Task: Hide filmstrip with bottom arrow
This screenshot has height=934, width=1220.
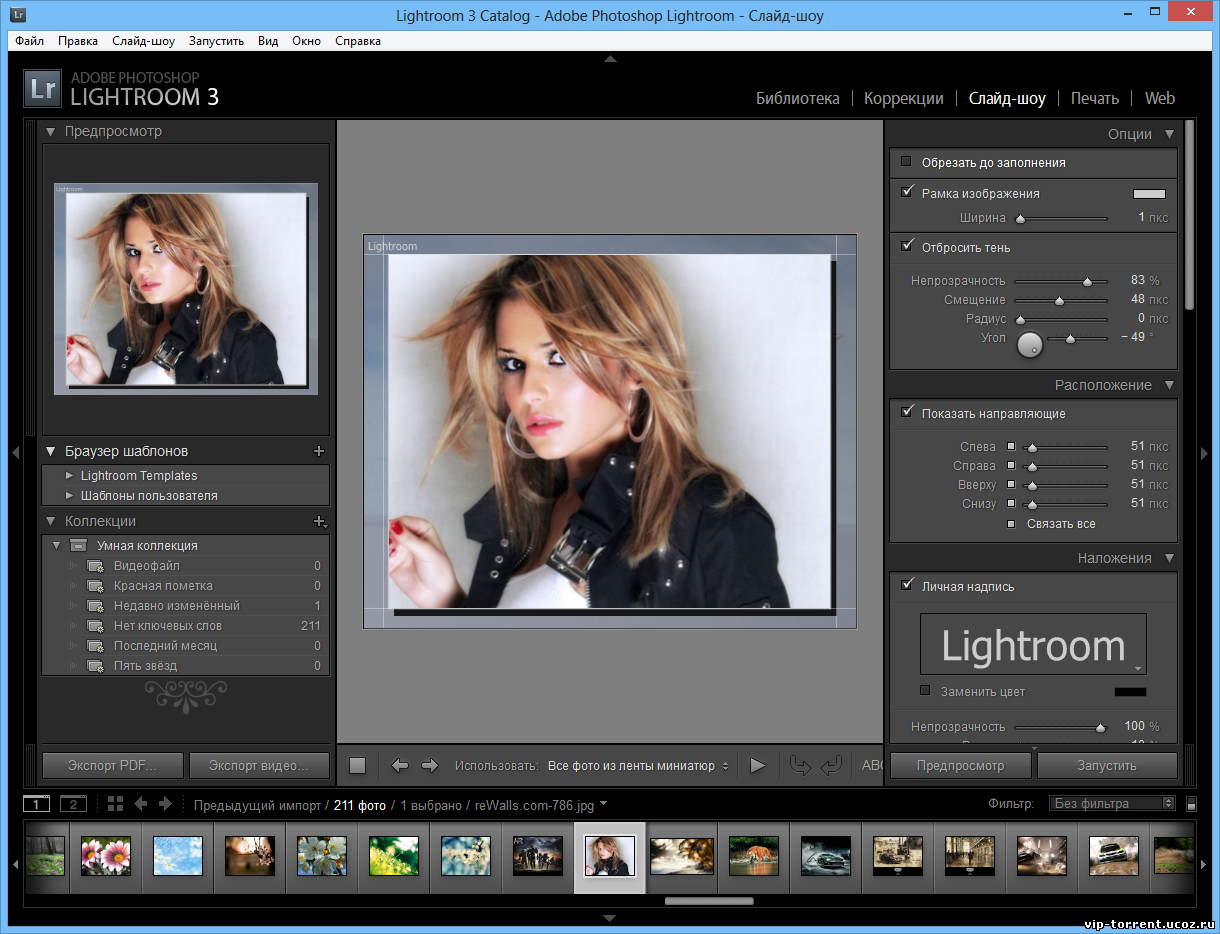Action: tap(610, 918)
